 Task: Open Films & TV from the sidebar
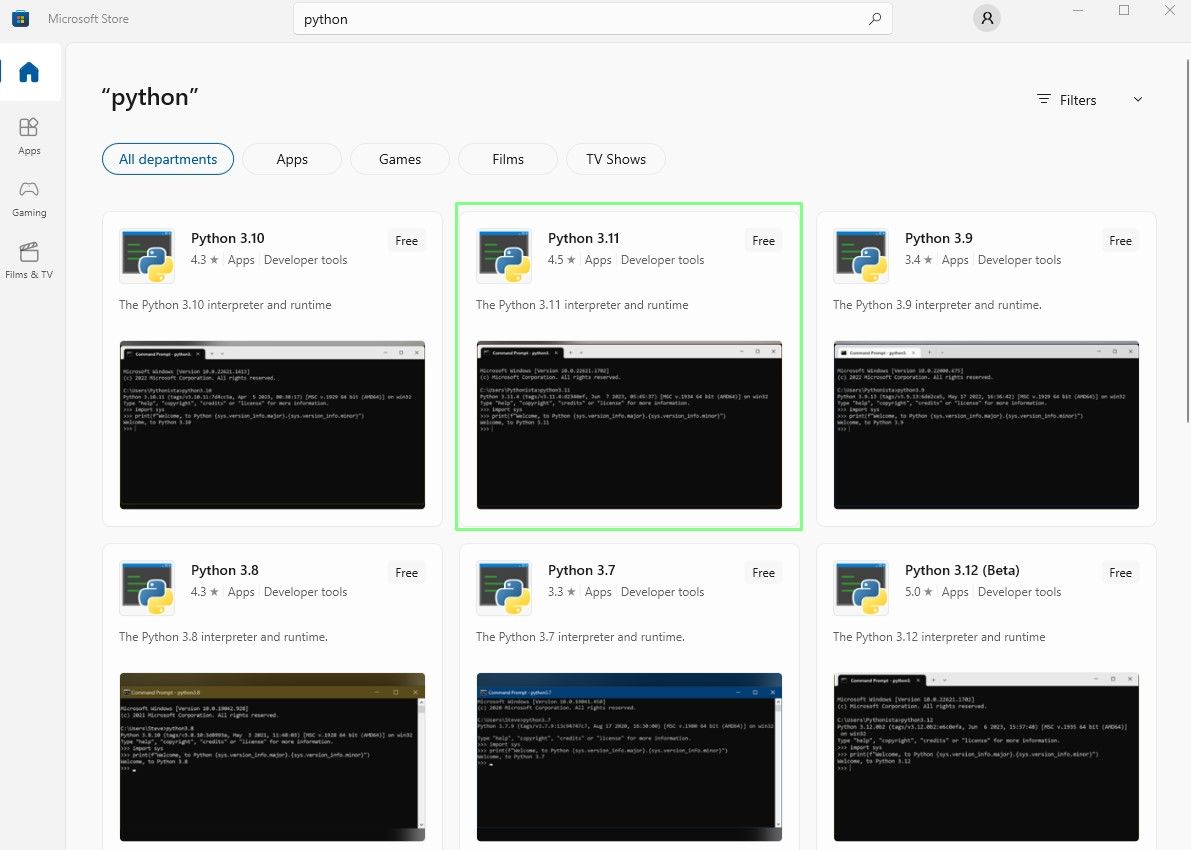pos(29,259)
